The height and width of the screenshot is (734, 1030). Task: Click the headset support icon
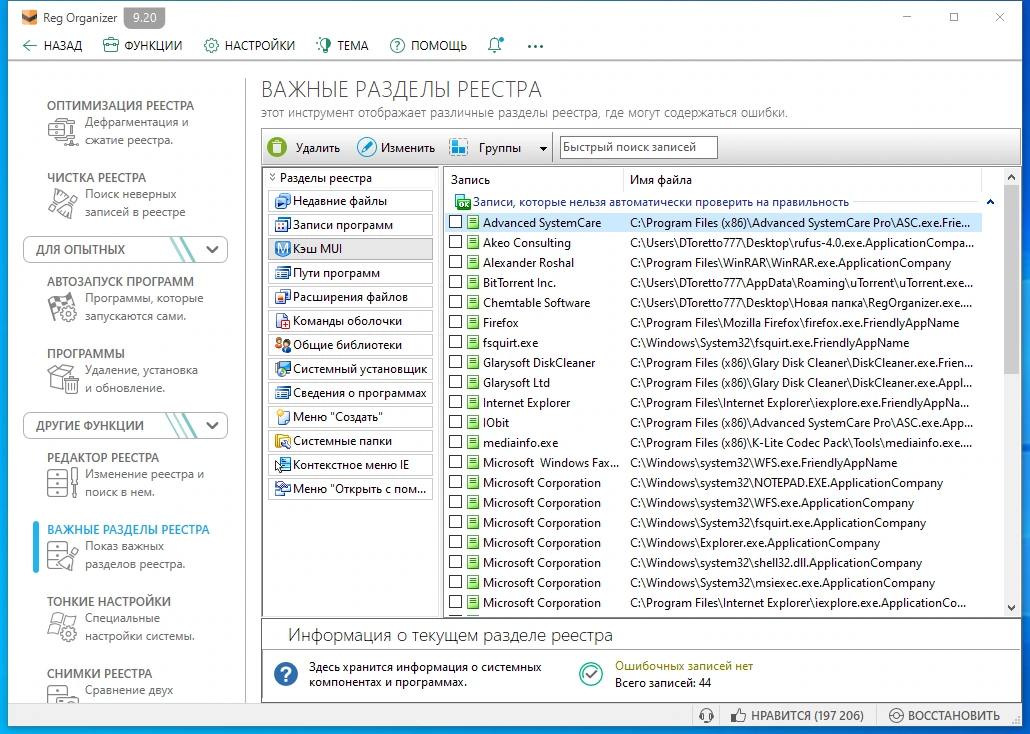[706, 716]
